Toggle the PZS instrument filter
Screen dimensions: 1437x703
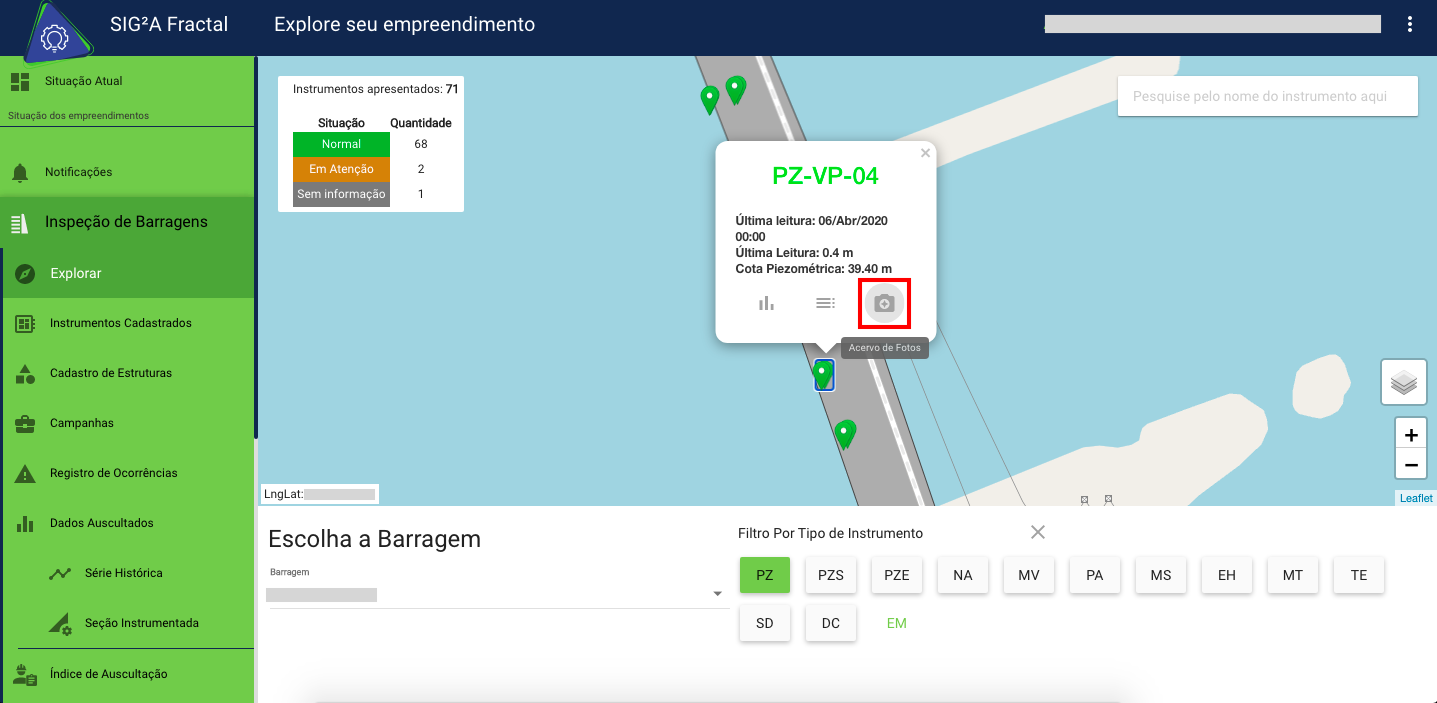pyautogui.click(x=831, y=575)
